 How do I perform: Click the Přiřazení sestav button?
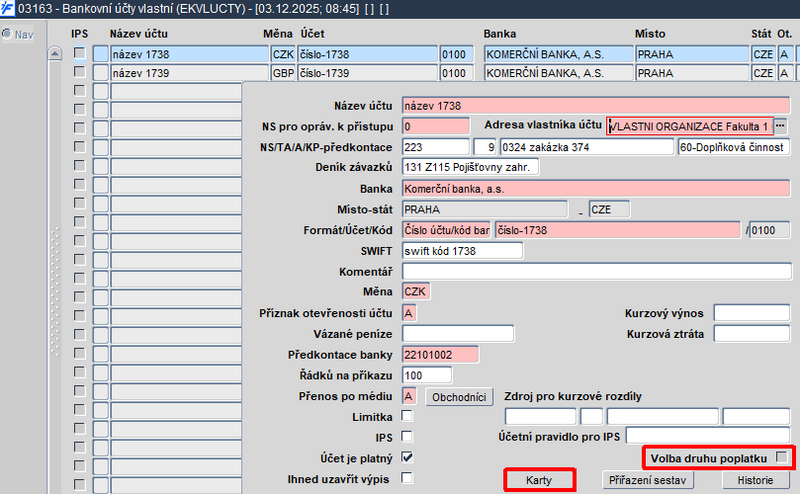pos(647,480)
